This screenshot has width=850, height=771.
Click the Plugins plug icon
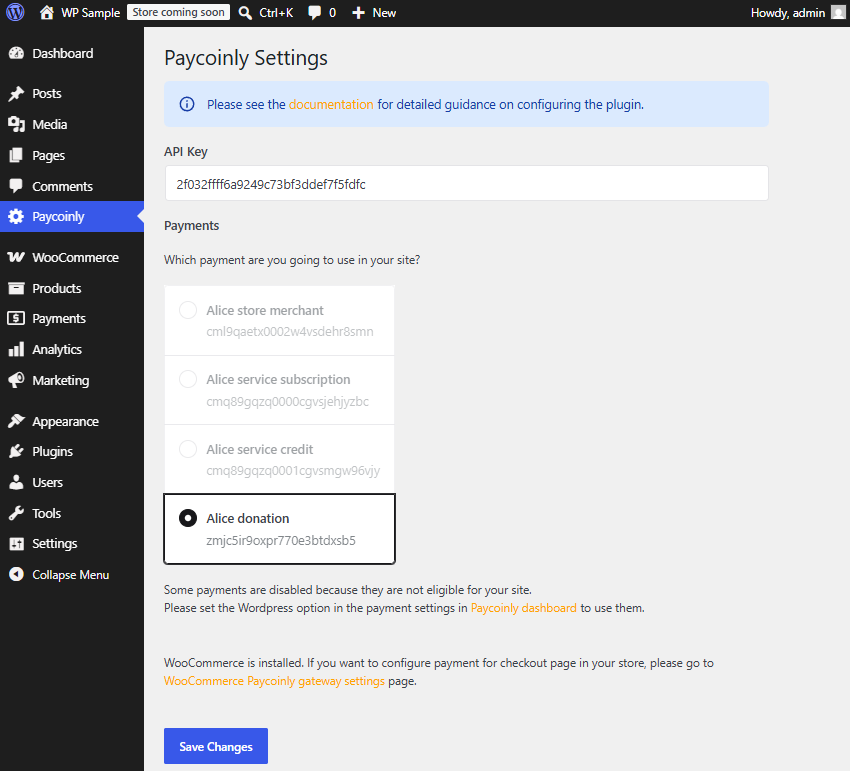click(x=16, y=451)
